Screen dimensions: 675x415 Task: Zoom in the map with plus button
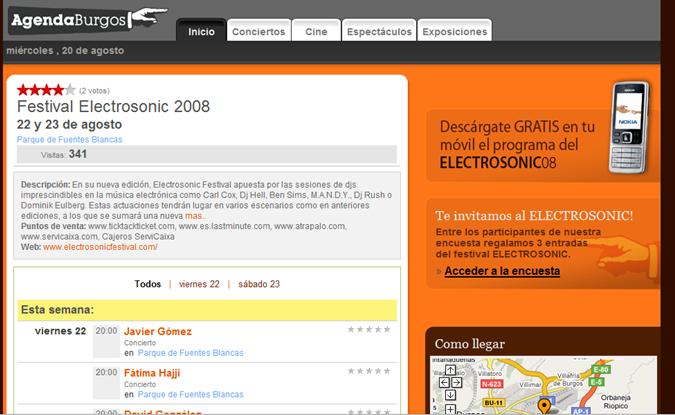pyautogui.click(x=450, y=409)
